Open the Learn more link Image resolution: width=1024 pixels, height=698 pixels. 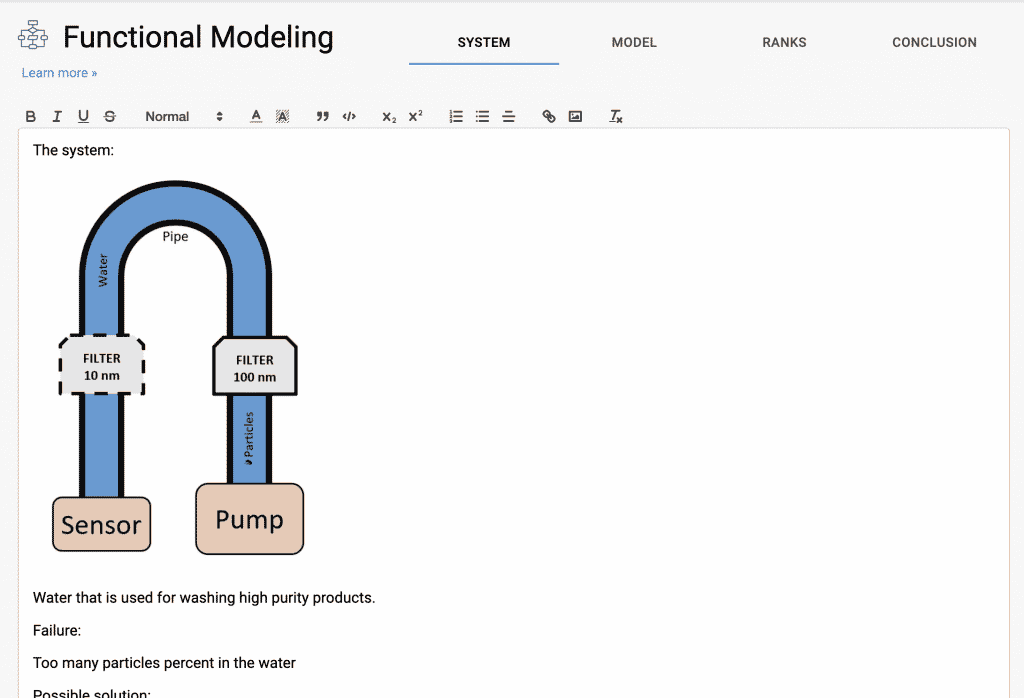(x=59, y=73)
